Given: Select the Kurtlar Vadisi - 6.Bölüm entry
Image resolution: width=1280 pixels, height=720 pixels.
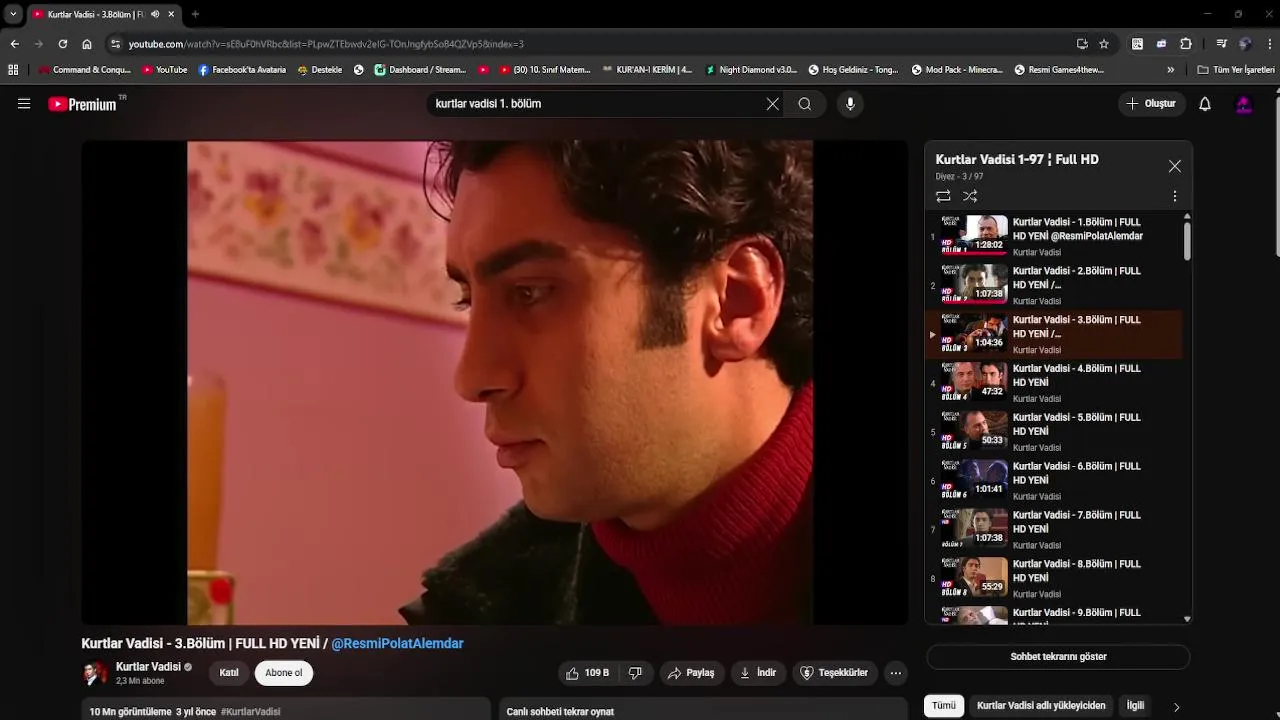Looking at the screenshot, I should pyautogui.click(x=1054, y=481).
